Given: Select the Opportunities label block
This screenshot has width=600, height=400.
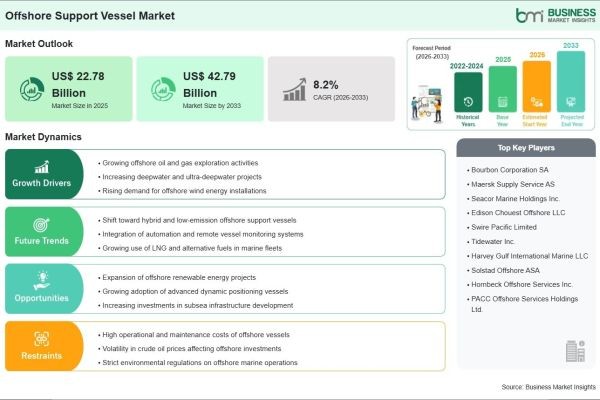Looking at the screenshot, I should click(44, 289).
